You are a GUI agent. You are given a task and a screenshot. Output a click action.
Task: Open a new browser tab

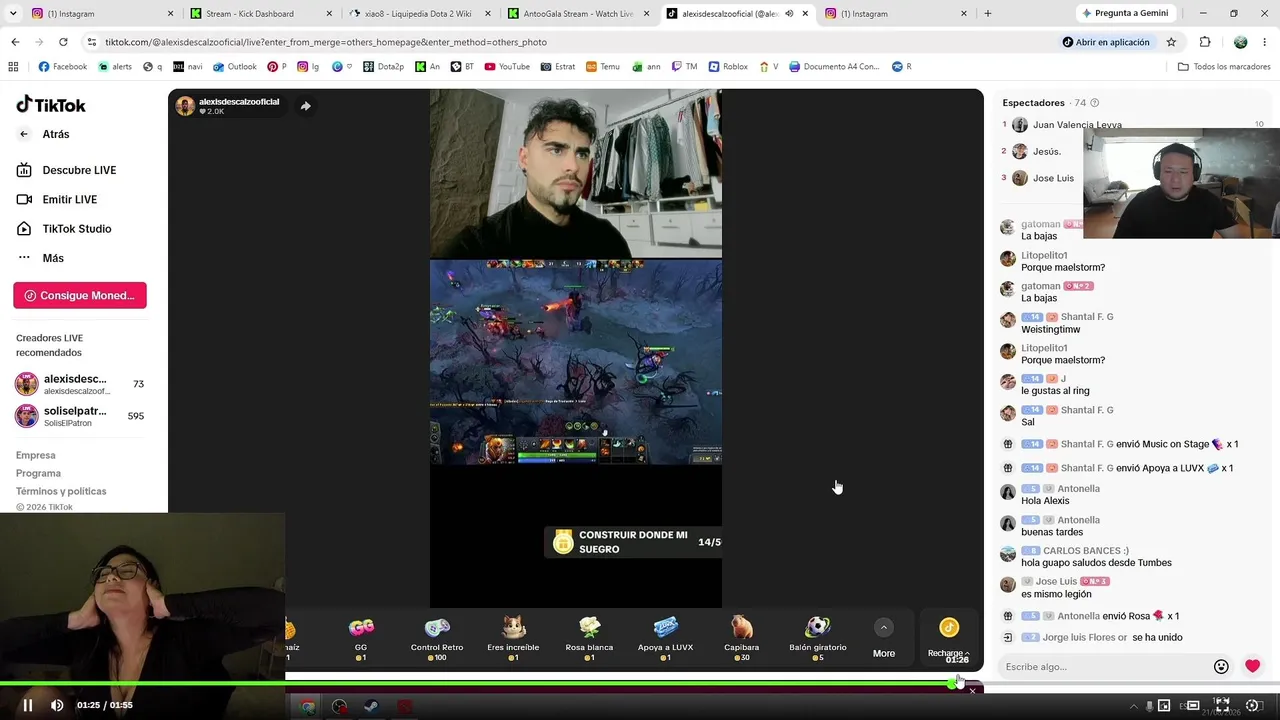pyautogui.click(x=988, y=14)
